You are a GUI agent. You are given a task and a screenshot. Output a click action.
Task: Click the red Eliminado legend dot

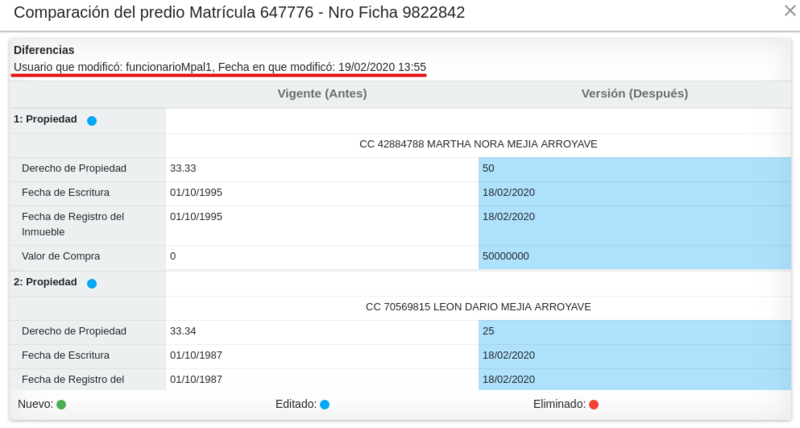tap(593, 405)
